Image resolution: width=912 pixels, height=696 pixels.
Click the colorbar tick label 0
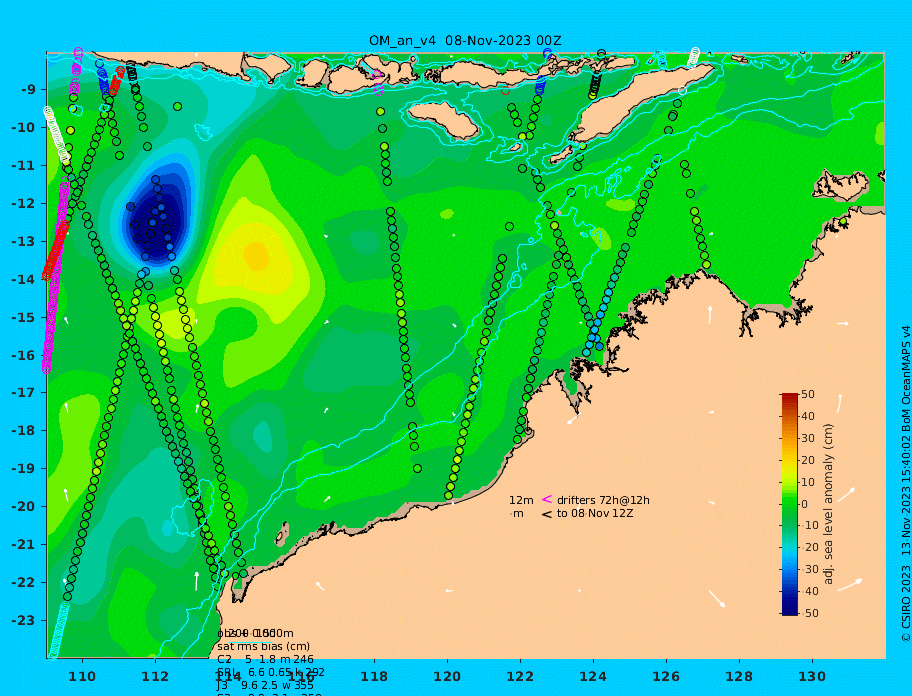(x=805, y=504)
